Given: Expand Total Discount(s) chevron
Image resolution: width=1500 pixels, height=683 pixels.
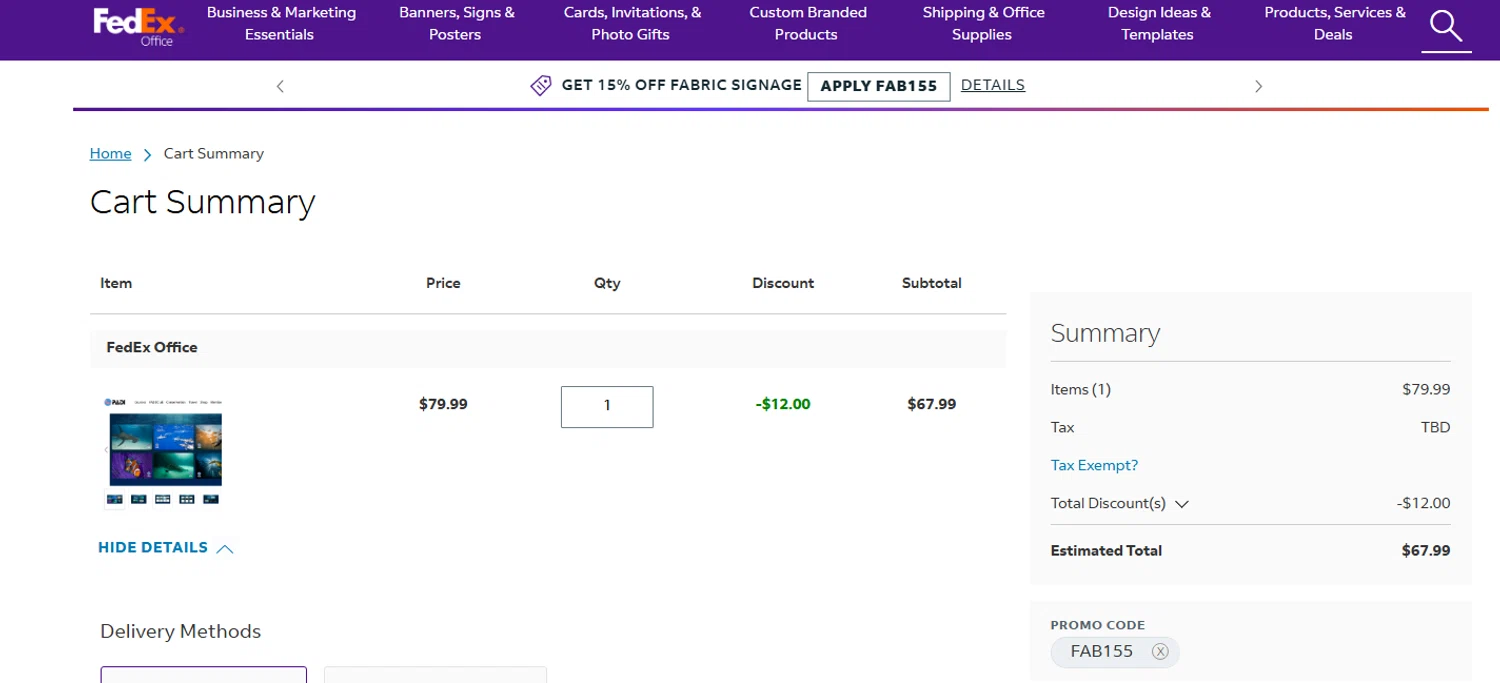Looking at the screenshot, I should (x=1181, y=504).
